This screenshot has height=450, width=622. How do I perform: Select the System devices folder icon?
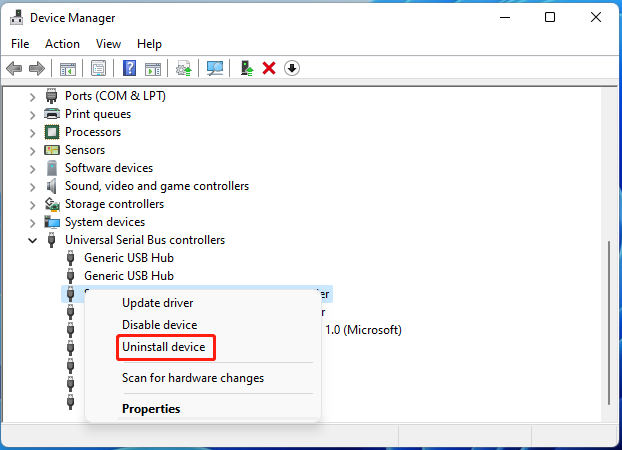[x=52, y=222]
